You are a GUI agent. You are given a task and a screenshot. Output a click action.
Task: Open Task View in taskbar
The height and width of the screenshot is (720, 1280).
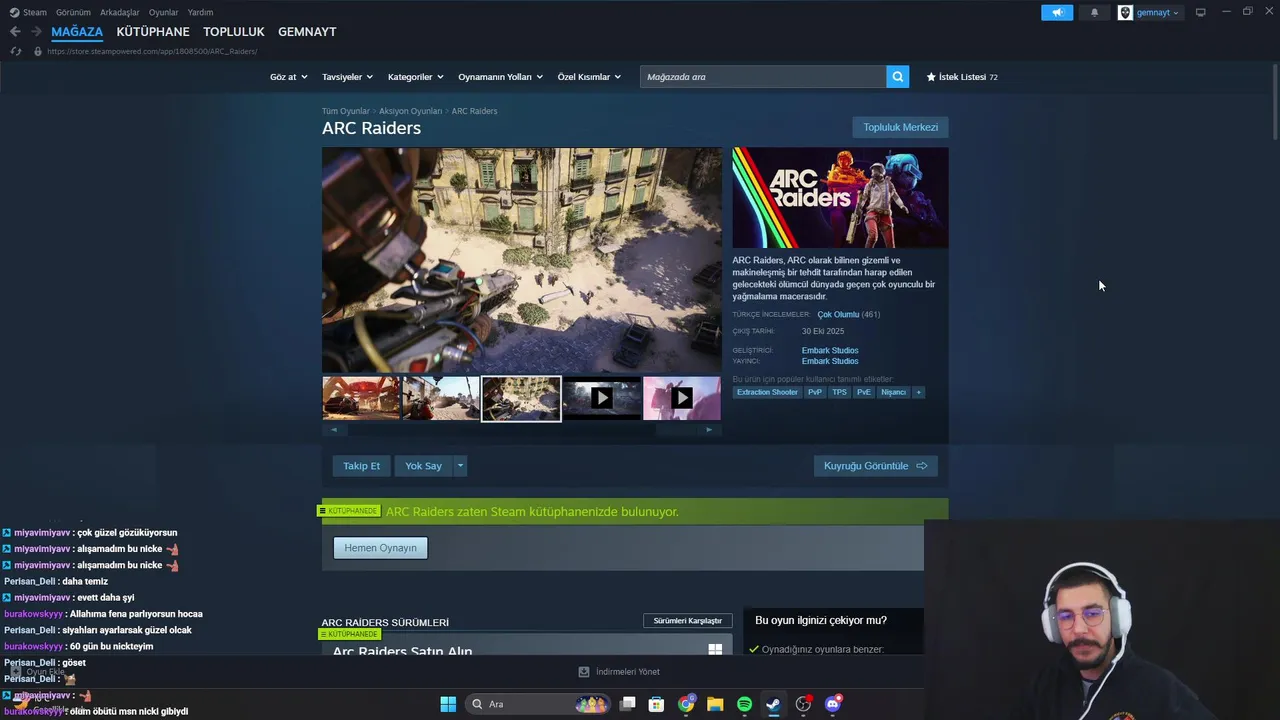point(627,704)
